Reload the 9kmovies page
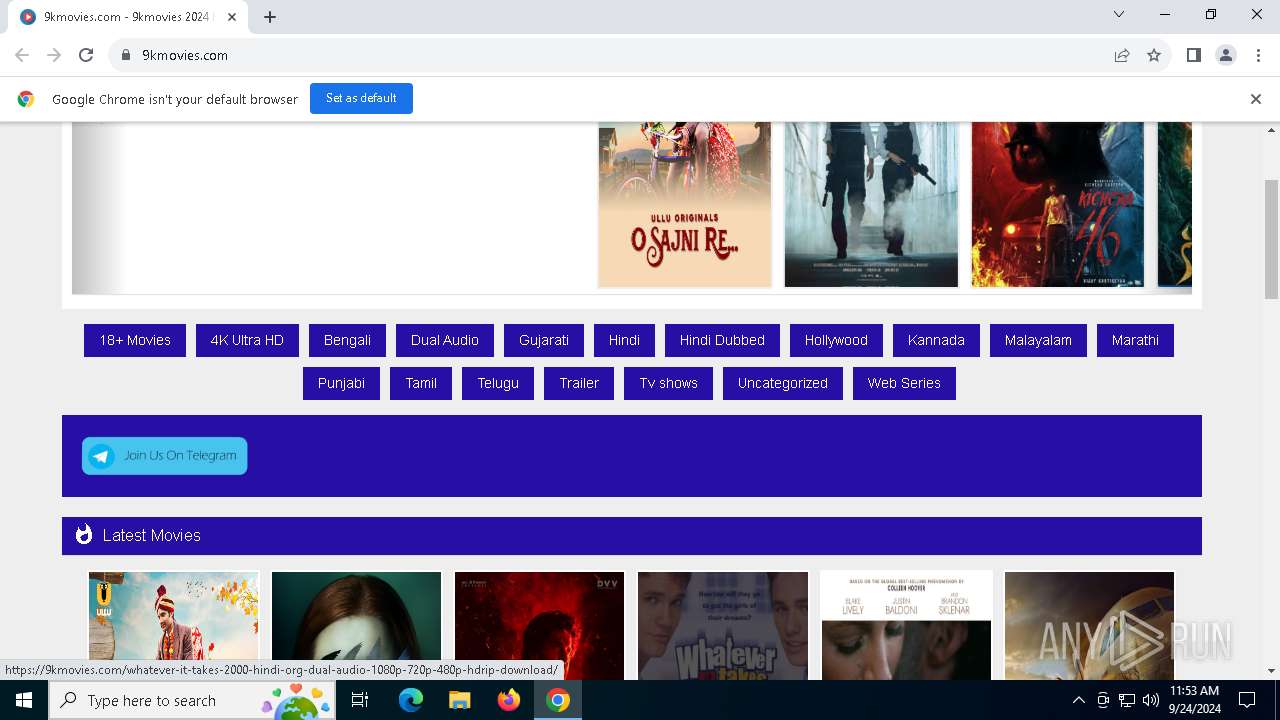This screenshot has width=1280, height=720. (86, 55)
